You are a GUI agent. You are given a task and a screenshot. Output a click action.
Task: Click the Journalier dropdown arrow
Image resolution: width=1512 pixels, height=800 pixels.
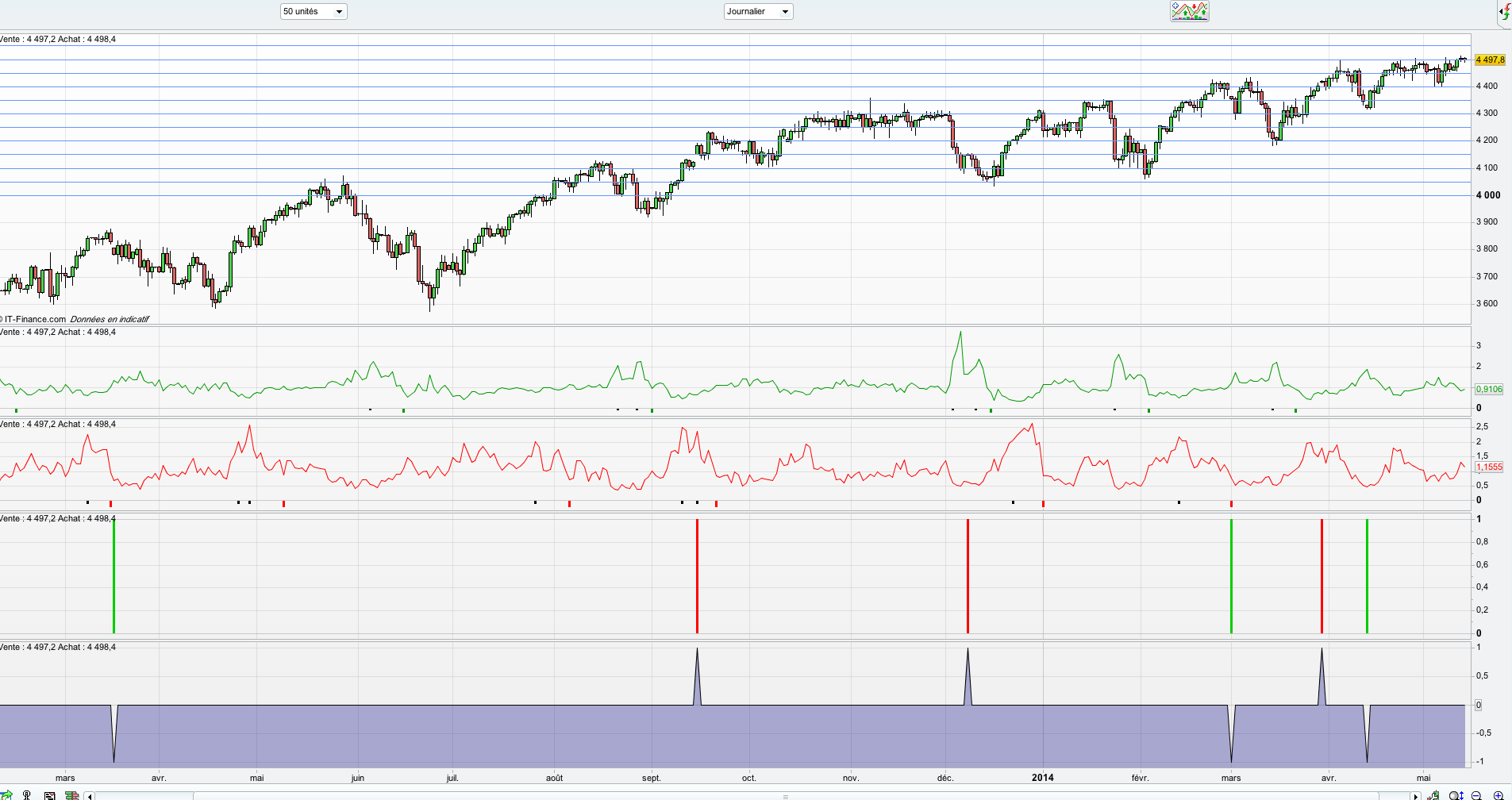tap(785, 12)
